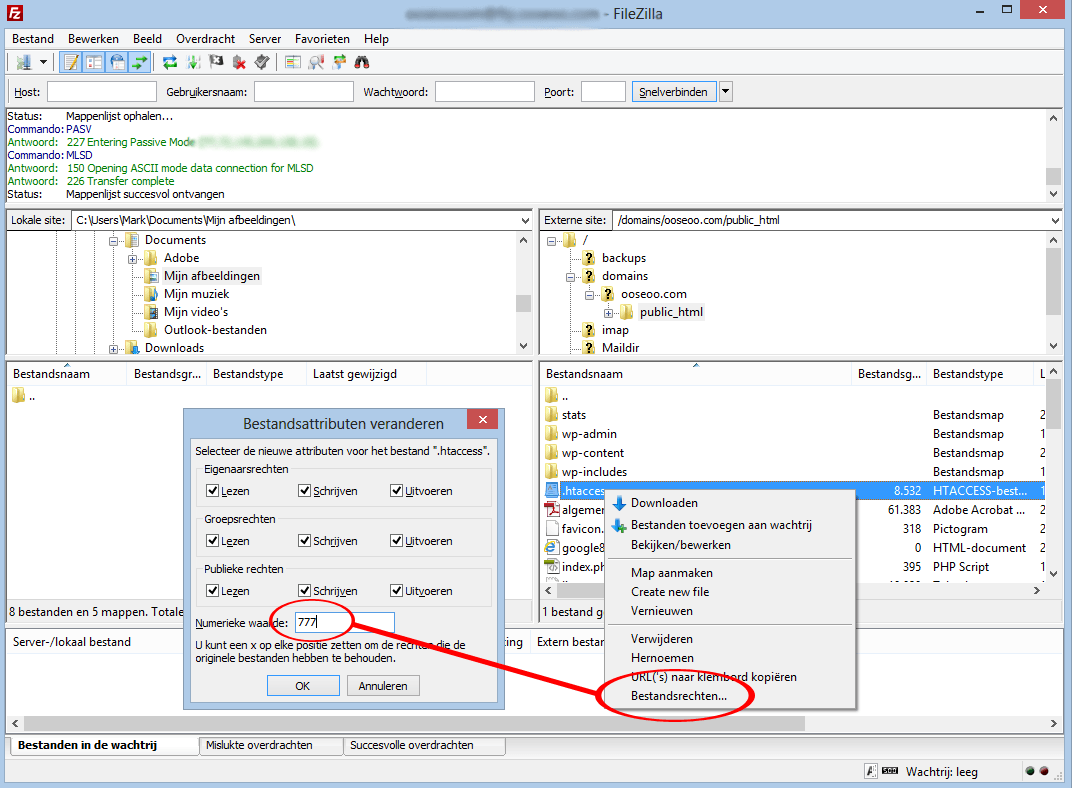Image resolution: width=1072 pixels, height=788 pixels.
Task: Toggle the transfer queue display icon
Action: pyautogui.click(x=140, y=62)
